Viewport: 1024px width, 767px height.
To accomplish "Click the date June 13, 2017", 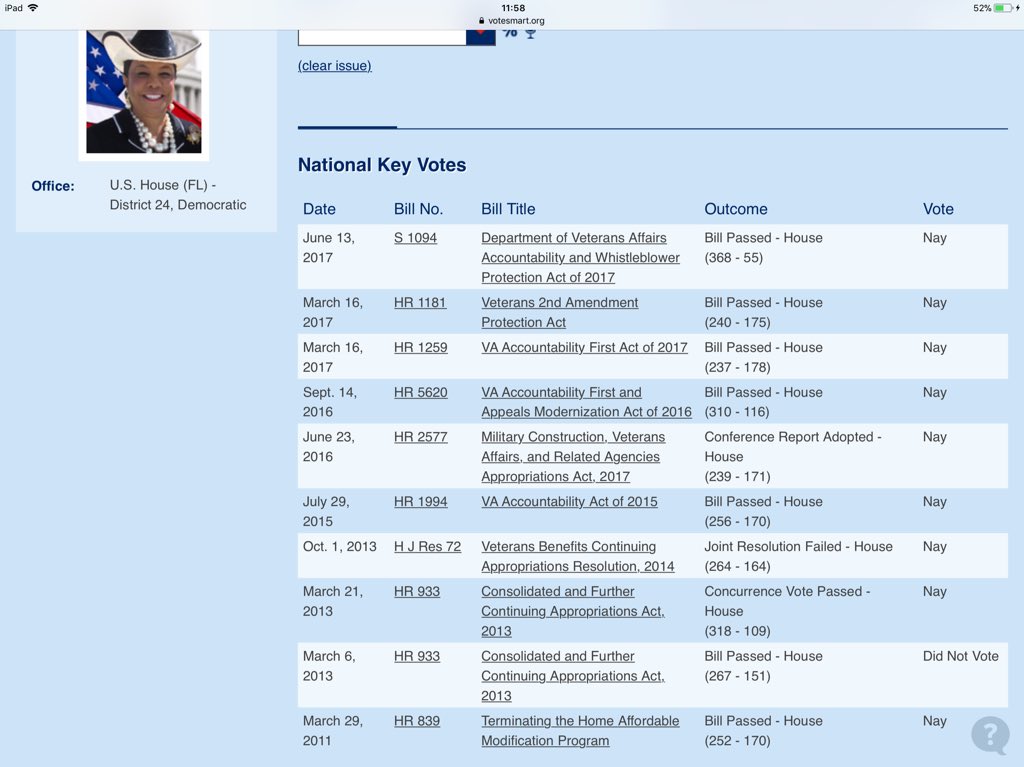I will 328,248.
